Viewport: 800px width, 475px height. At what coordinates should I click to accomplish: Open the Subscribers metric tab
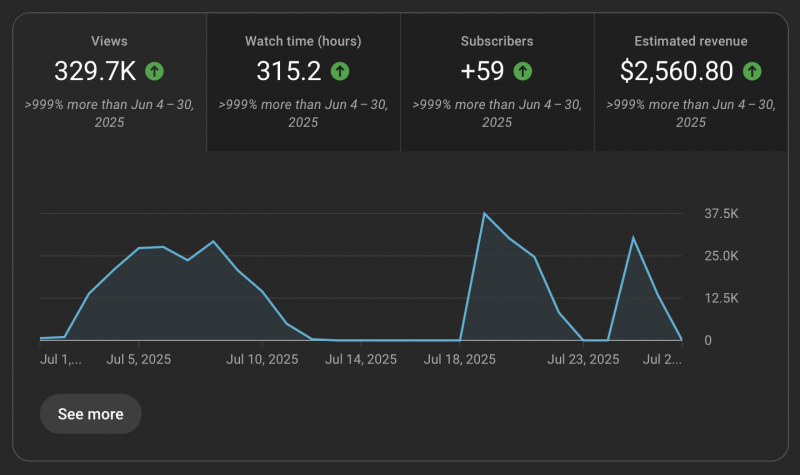(497, 82)
